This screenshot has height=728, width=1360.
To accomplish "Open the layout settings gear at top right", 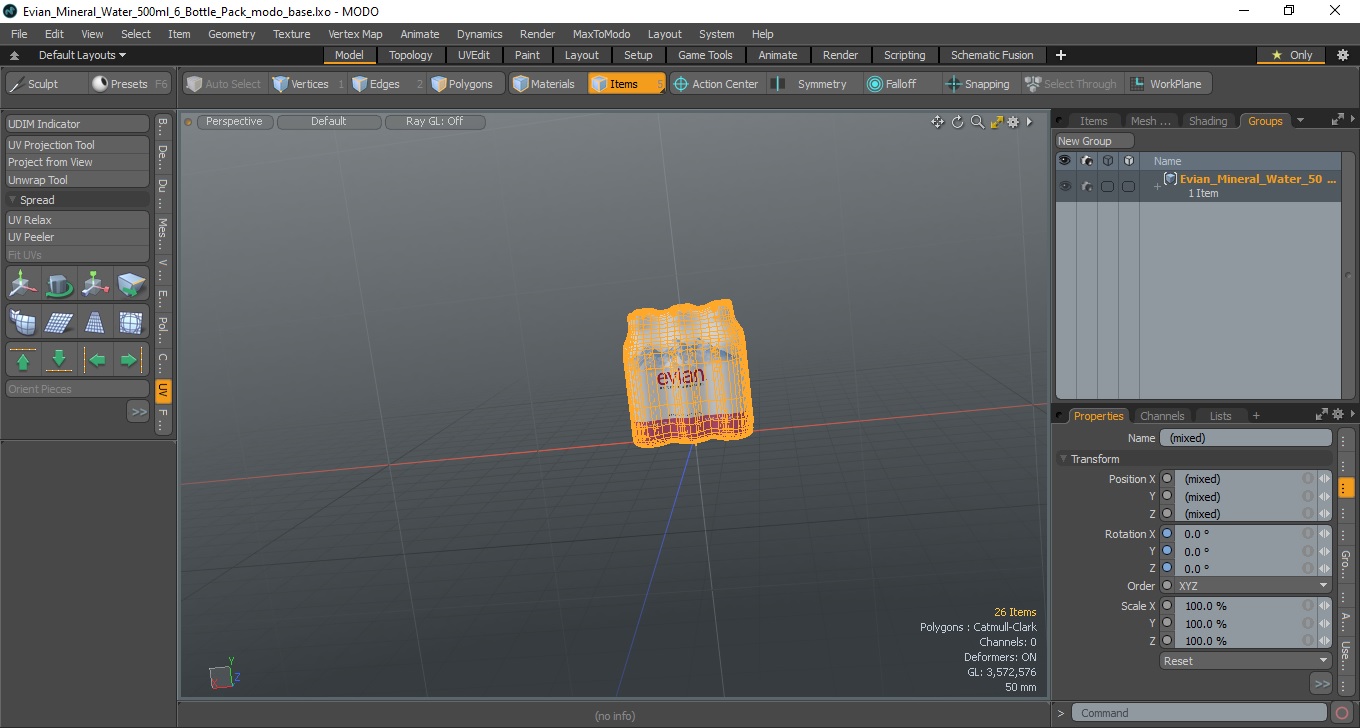I will point(1343,55).
